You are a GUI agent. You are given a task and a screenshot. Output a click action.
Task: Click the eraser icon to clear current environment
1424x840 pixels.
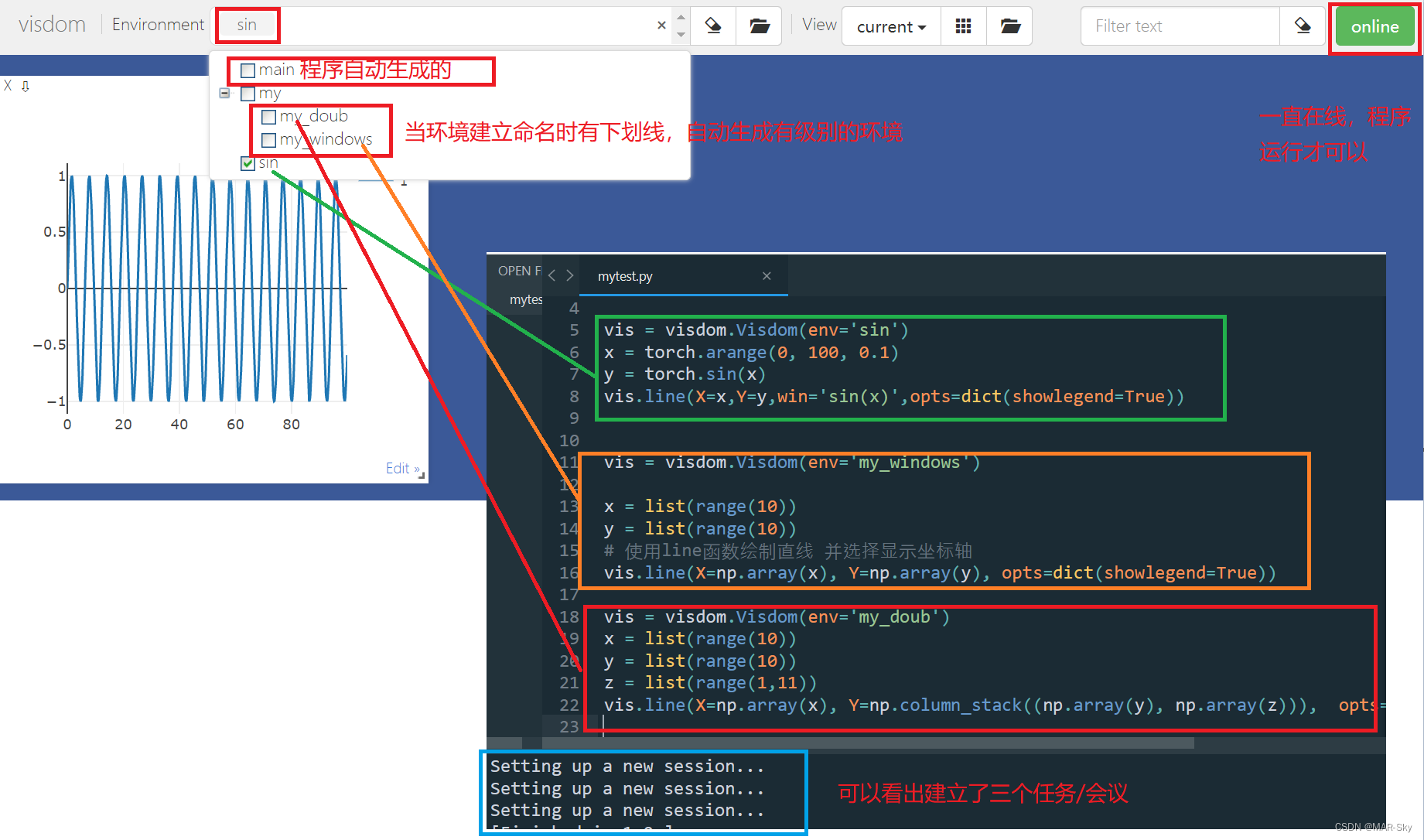[712, 26]
